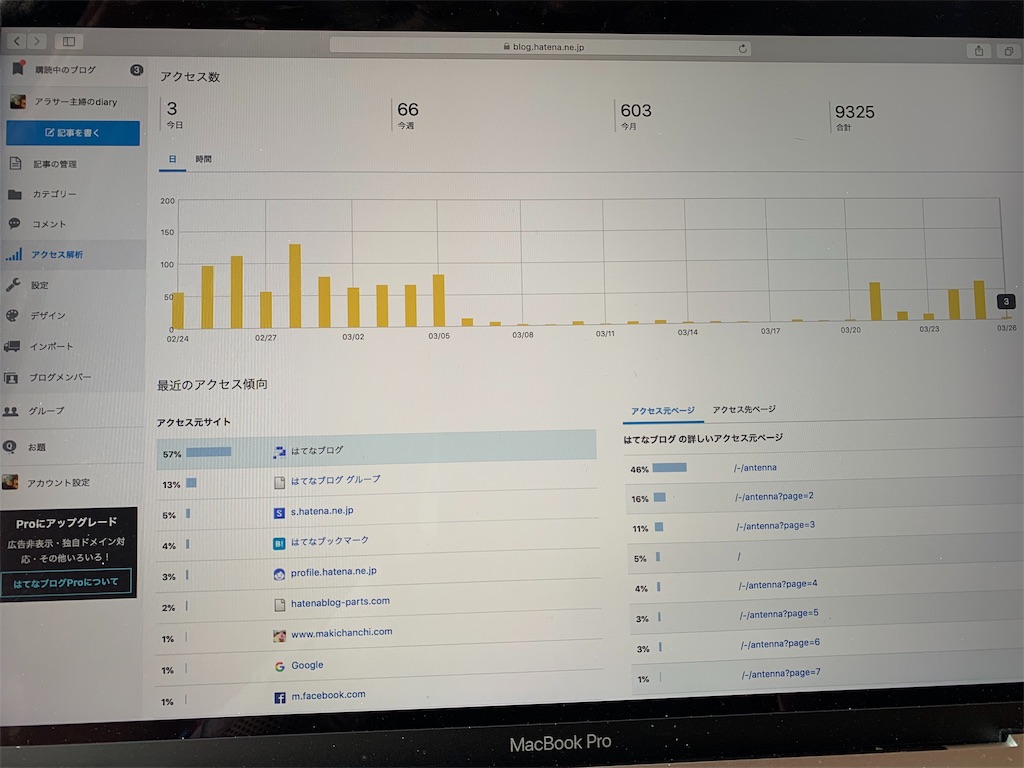This screenshot has height=768, width=1024.
Task: Open /-/antenna 46% referrer link
Action: coord(756,467)
